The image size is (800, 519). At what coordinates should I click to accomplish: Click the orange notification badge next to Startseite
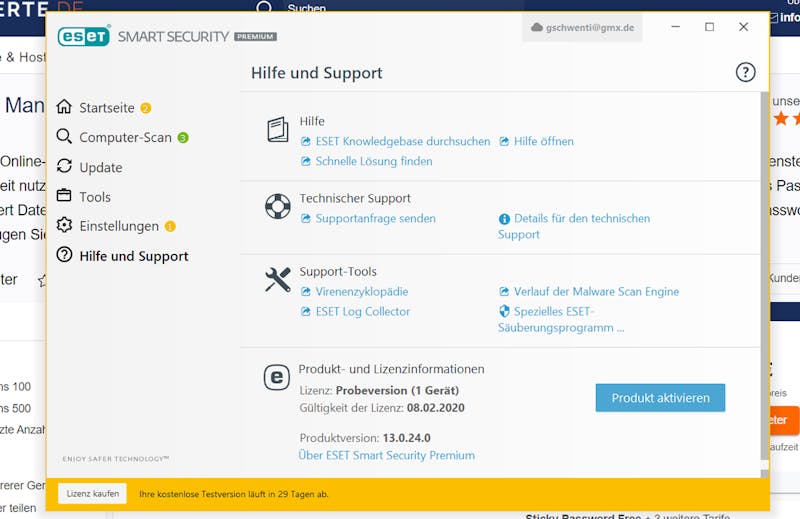point(146,108)
